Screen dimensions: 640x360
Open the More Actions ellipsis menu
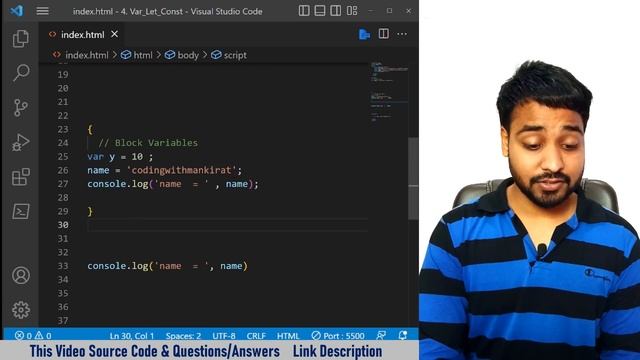(402, 34)
